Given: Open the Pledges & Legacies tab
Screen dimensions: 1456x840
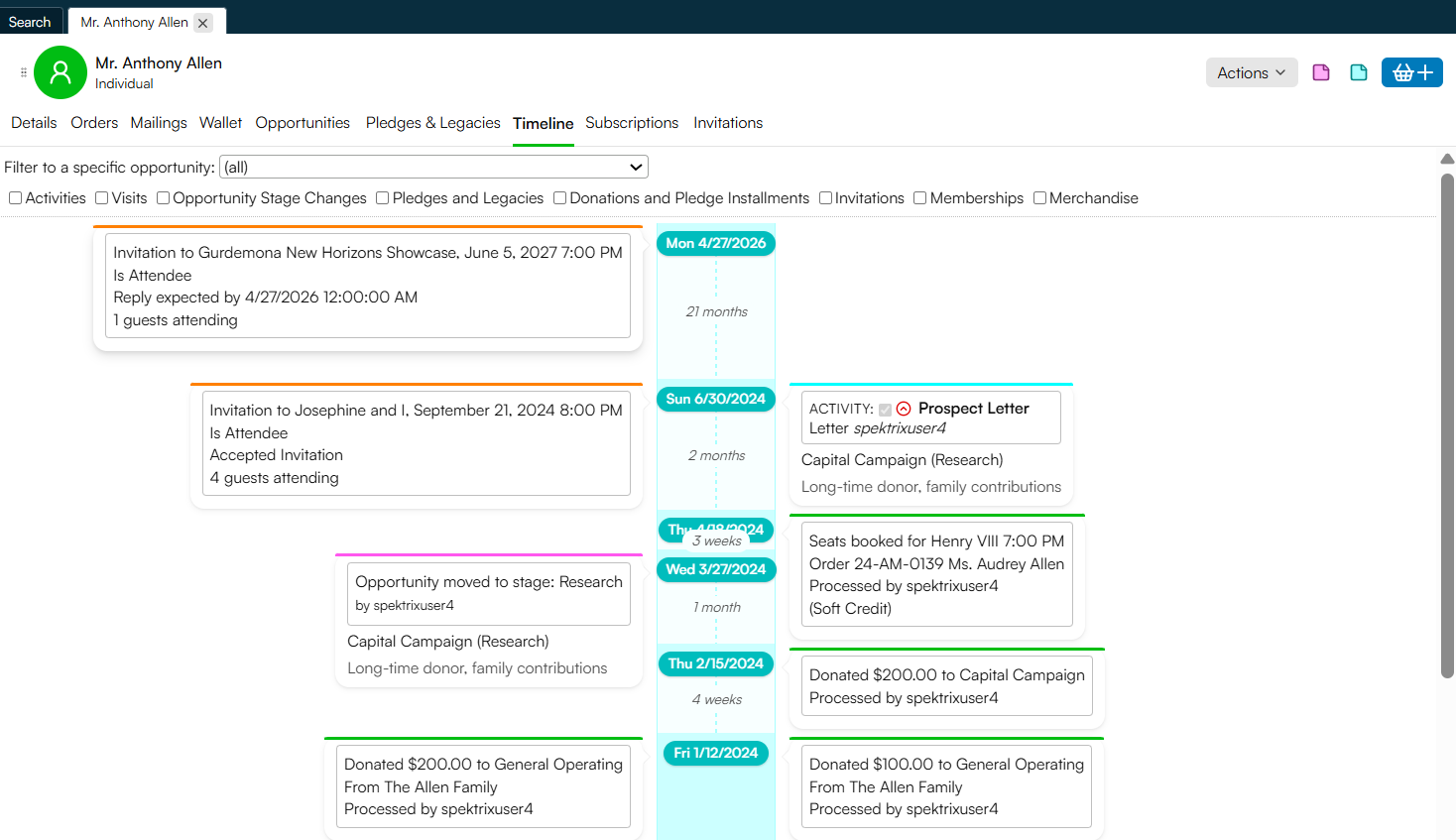Looking at the screenshot, I should (x=432, y=123).
